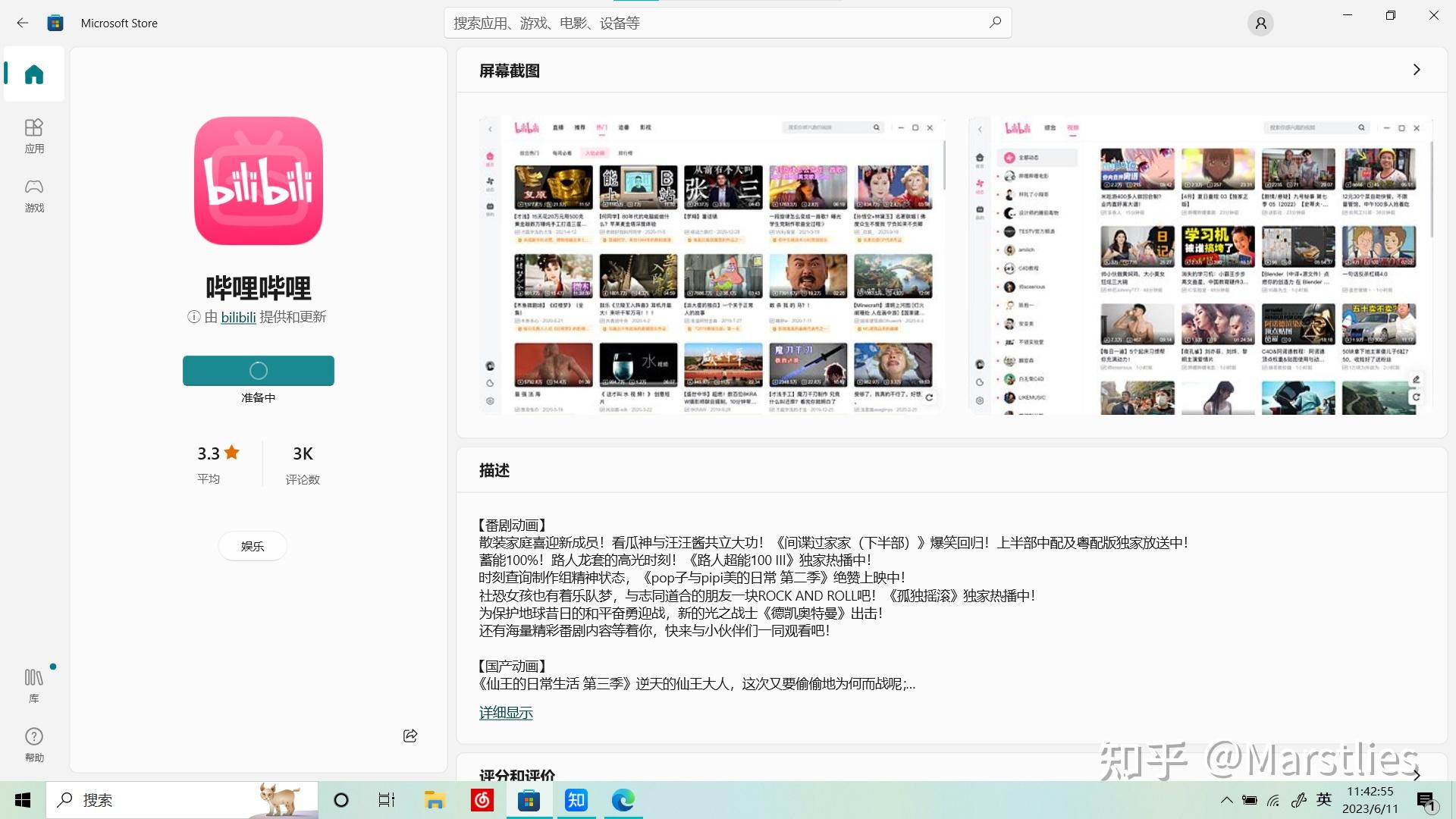
Task: Click the info icon beside publisher
Action: [193, 317]
